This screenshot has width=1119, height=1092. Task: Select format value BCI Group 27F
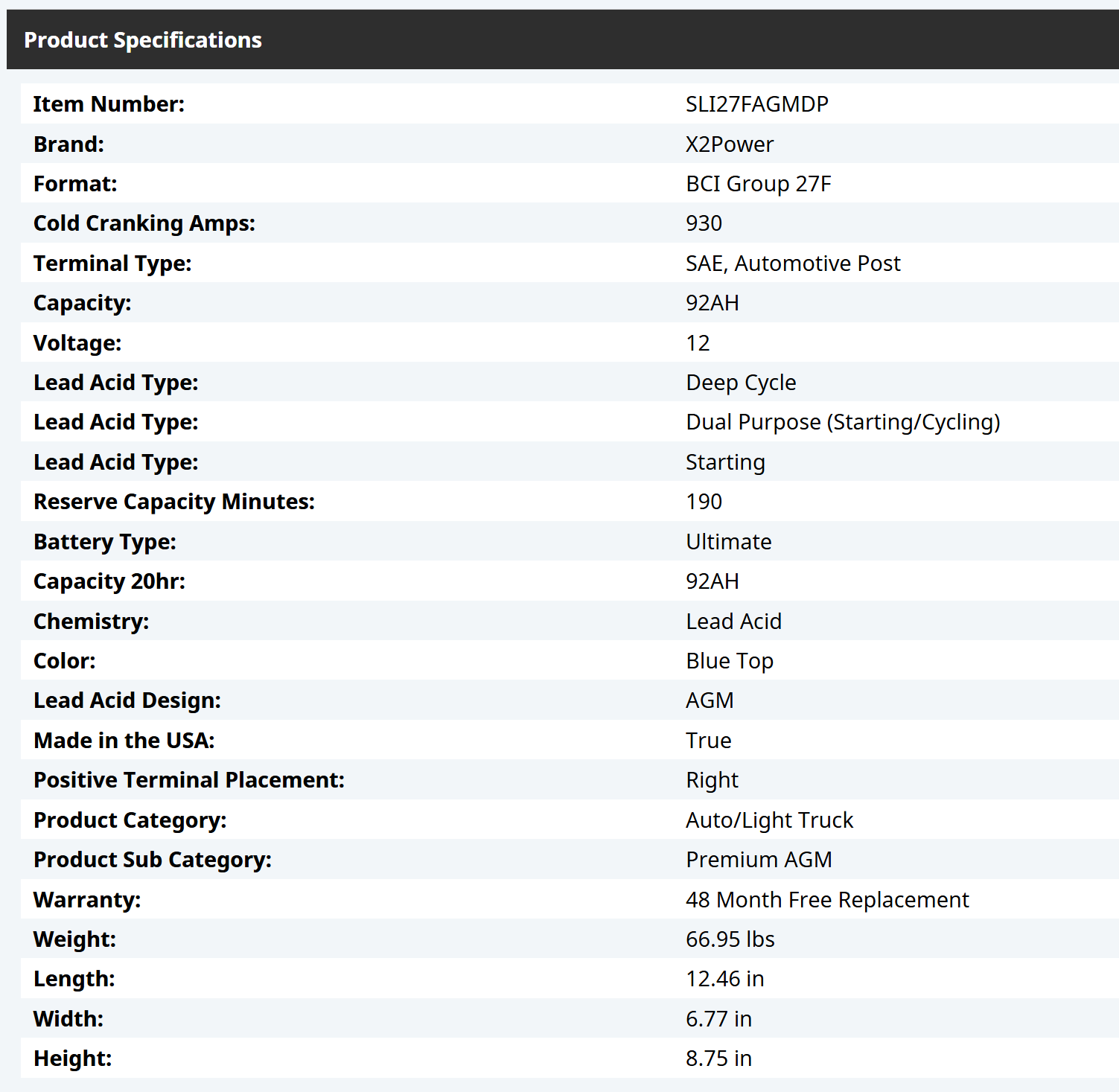(x=758, y=184)
